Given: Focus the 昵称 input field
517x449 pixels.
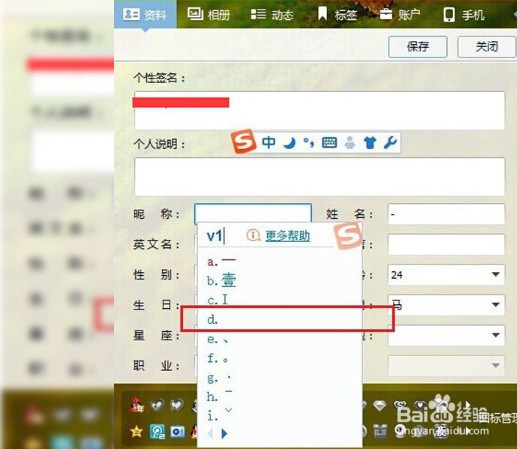Looking at the screenshot, I should click(x=253, y=213).
